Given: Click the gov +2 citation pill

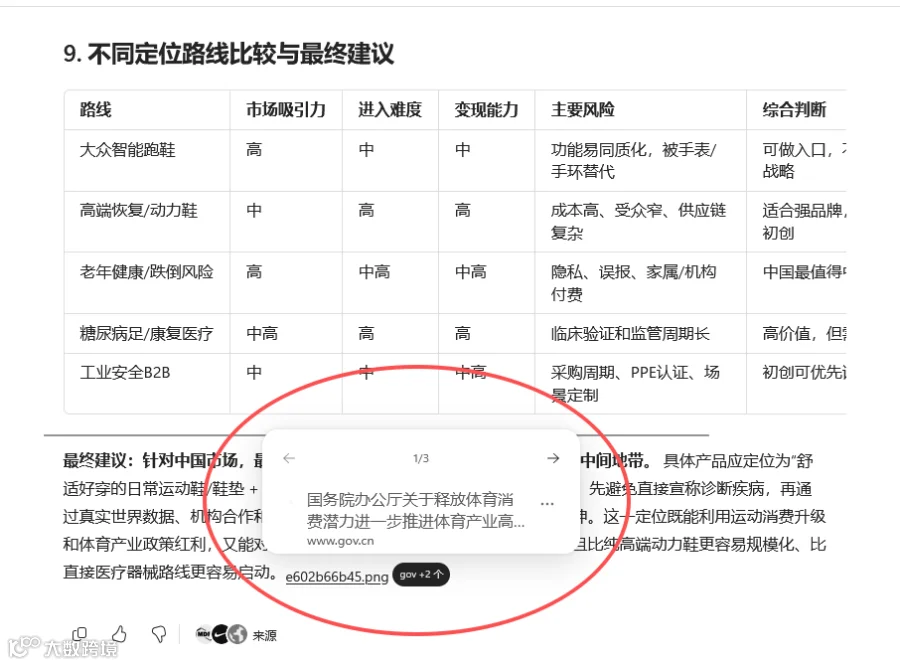Looking at the screenshot, I should click(x=421, y=574).
